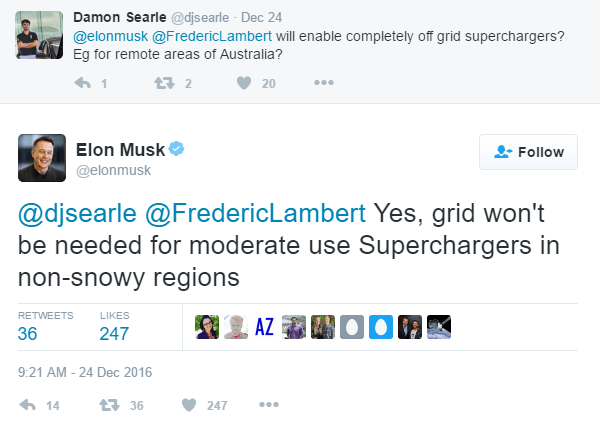Reply to Damon Searle's tweet
Image resolution: width=600 pixels, height=425 pixels.
coord(84,84)
